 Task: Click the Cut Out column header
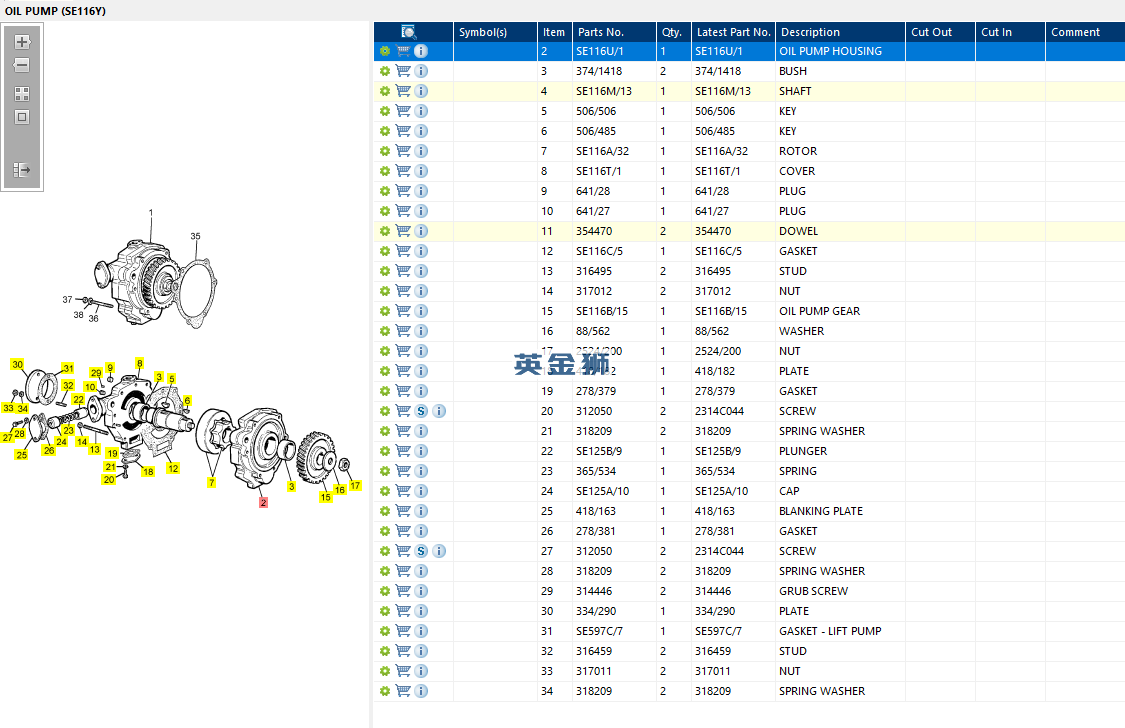coord(941,32)
